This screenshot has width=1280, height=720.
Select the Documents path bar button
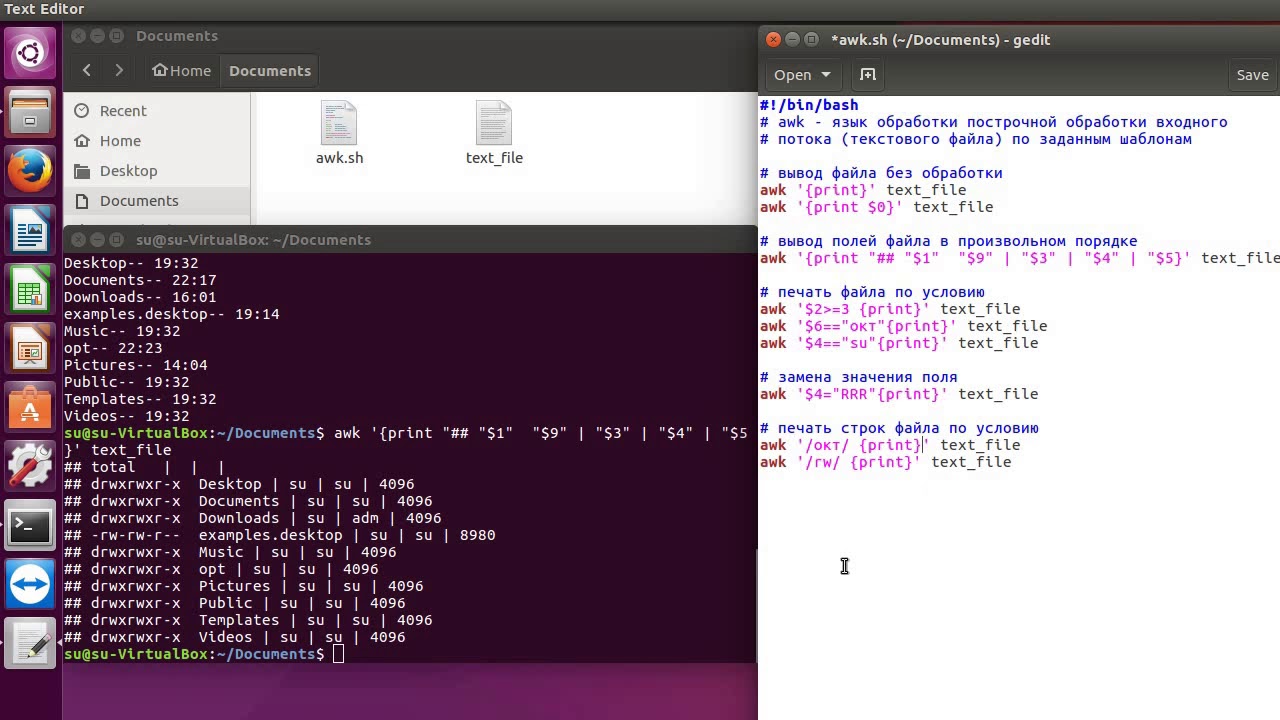[x=270, y=71]
